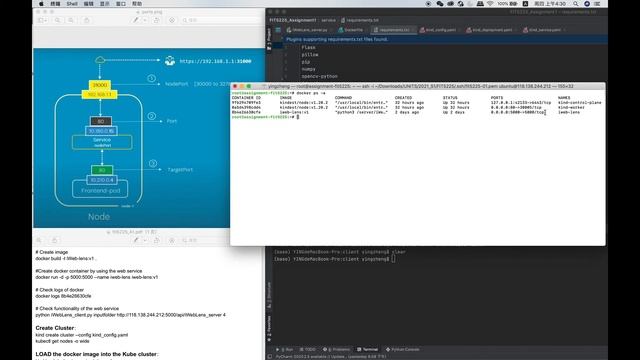Click the project view icon left of editor tabs
The width and height of the screenshot is (640, 360).
[278, 30]
